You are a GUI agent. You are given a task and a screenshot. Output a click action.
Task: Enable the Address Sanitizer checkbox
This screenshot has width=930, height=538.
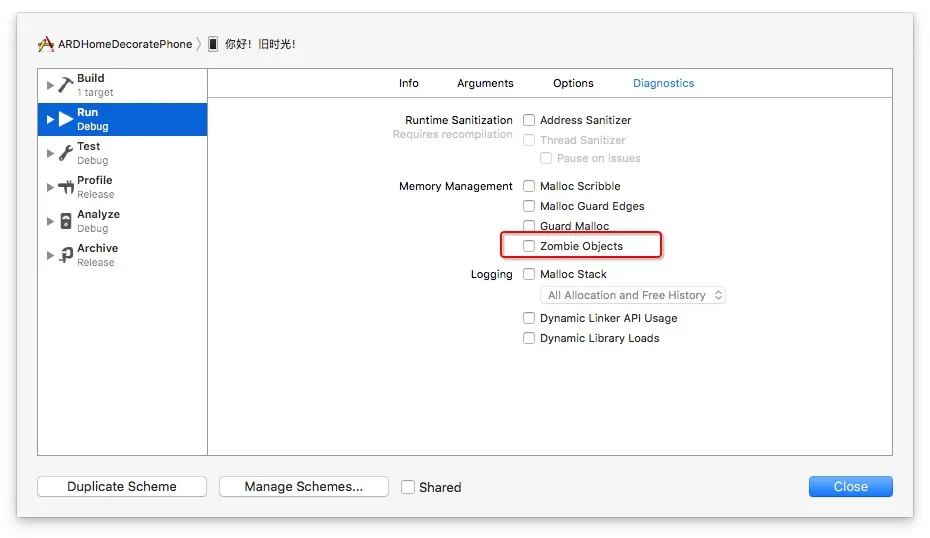coord(529,120)
